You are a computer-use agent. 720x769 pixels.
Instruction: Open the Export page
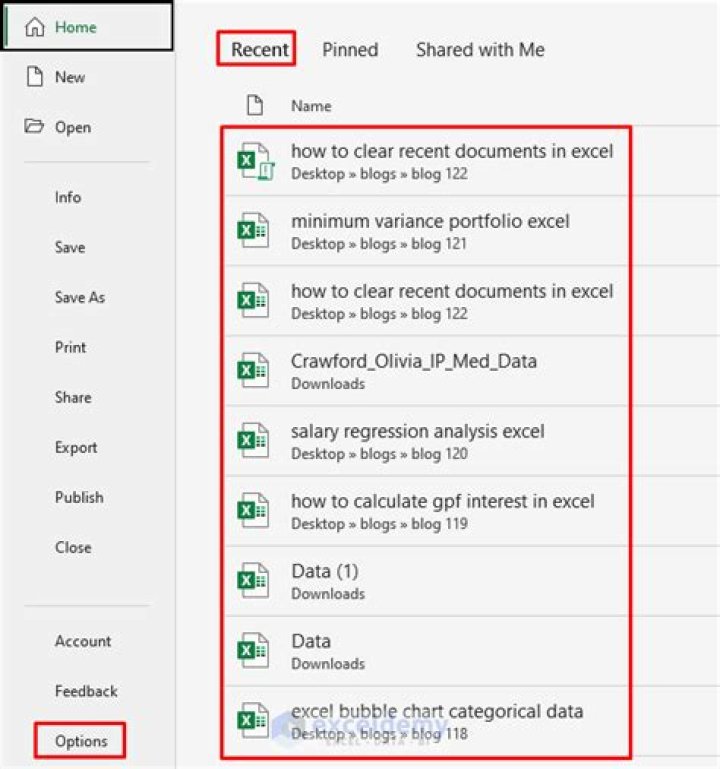[76, 447]
